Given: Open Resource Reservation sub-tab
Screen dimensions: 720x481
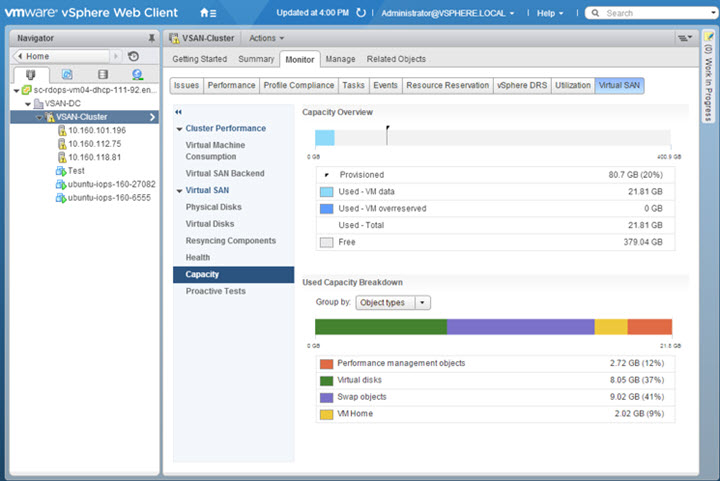Looking at the screenshot, I should click(448, 85).
